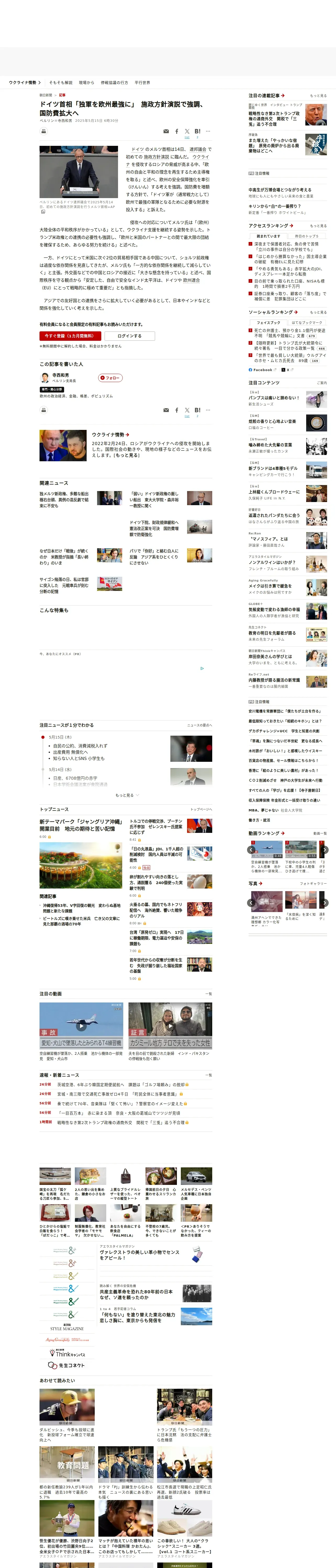This screenshot has width=336, height=1568.
Task: Open the 記事 breadcrumb link
Action: (62, 95)
